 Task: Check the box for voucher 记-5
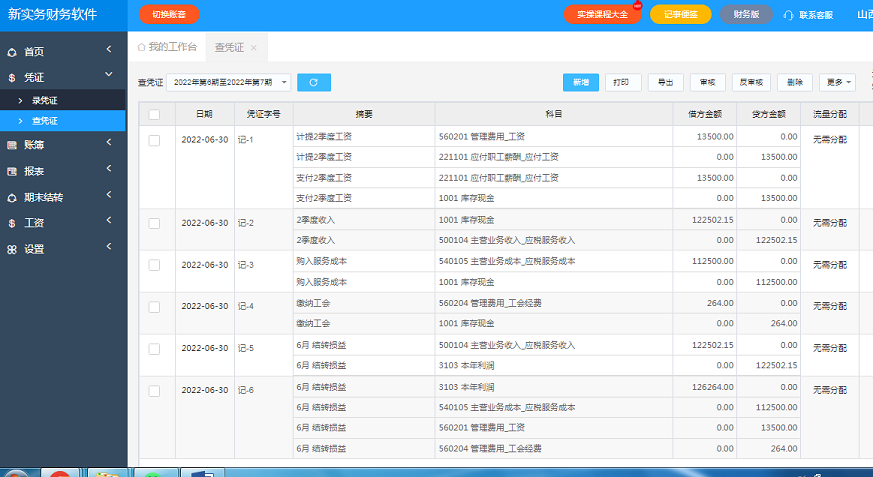(x=154, y=348)
